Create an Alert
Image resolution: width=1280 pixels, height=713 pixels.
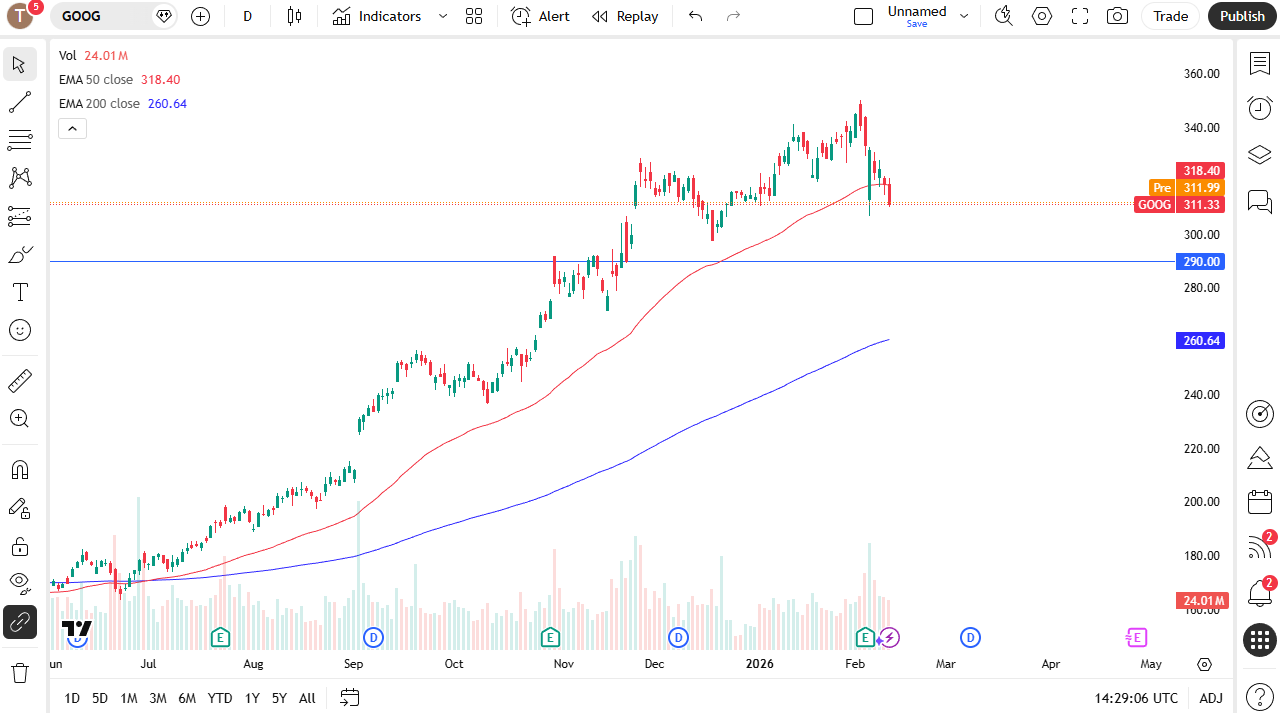tap(540, 16)
